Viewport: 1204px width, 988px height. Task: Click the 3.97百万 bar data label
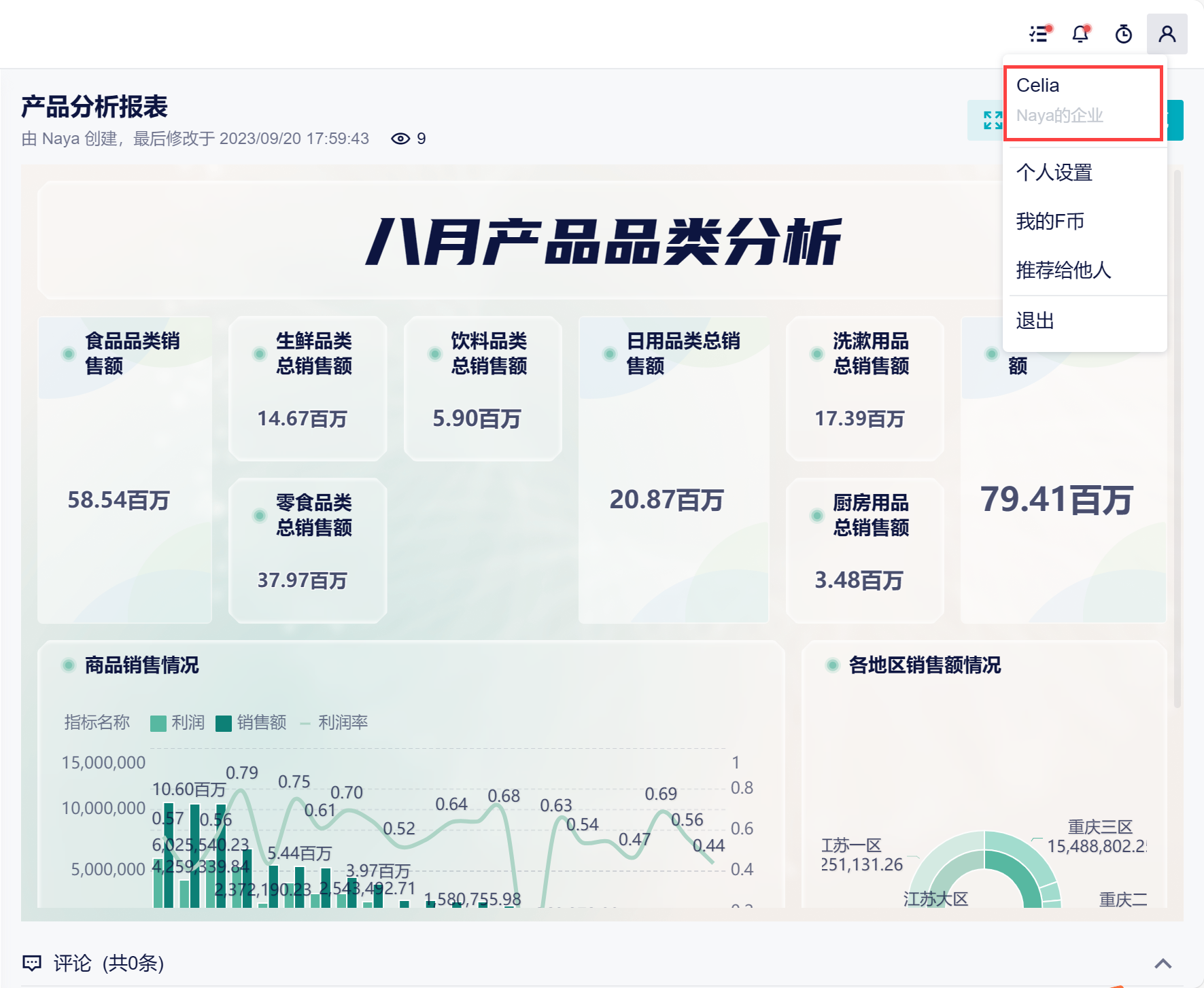point(378,870)
